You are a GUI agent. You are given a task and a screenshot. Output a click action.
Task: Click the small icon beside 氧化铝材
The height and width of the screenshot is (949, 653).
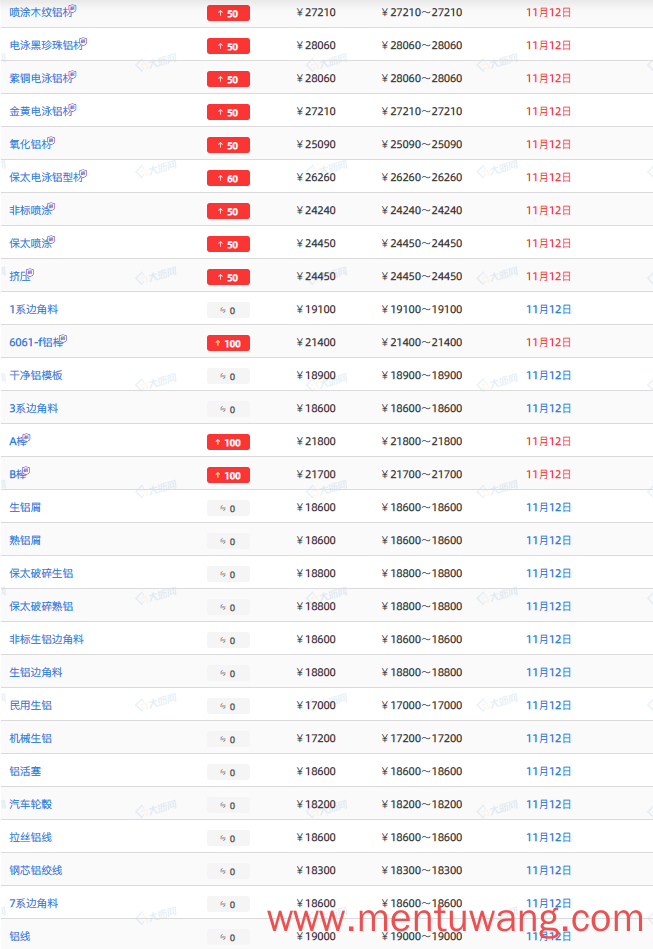(51, 140)
